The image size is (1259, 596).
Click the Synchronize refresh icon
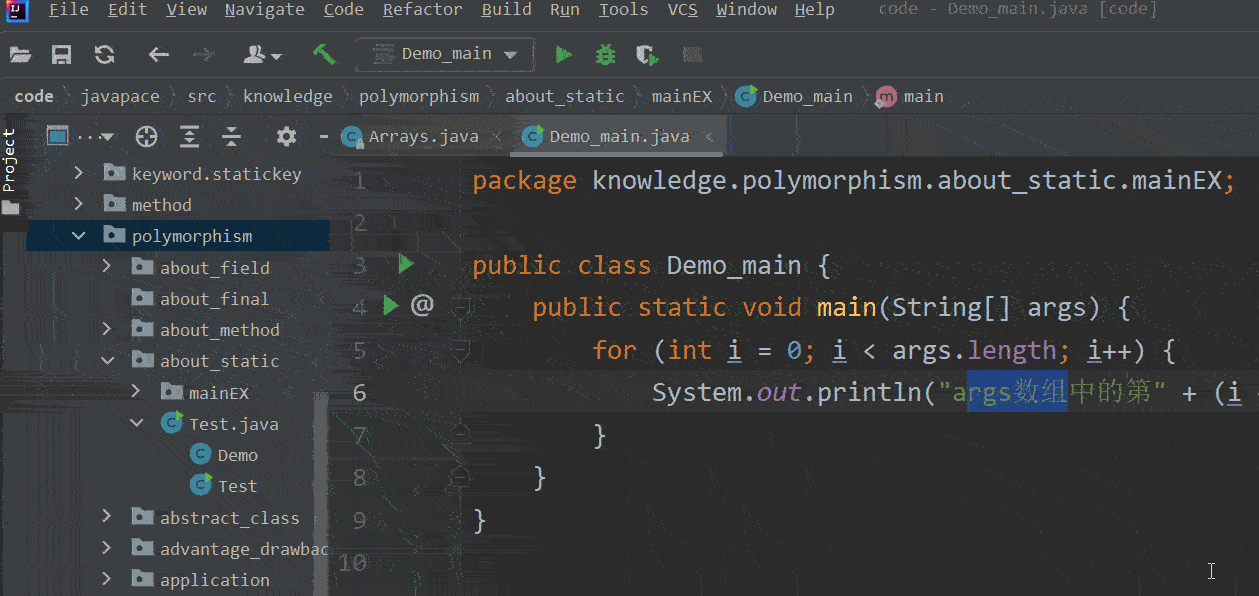[104, 55]
